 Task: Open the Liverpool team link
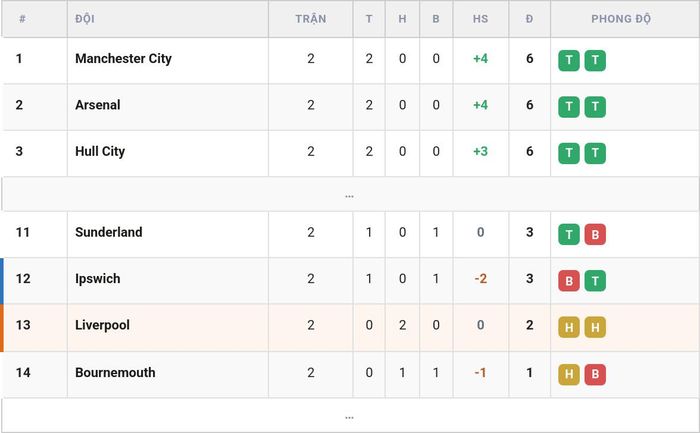click(x=102, y=325)
